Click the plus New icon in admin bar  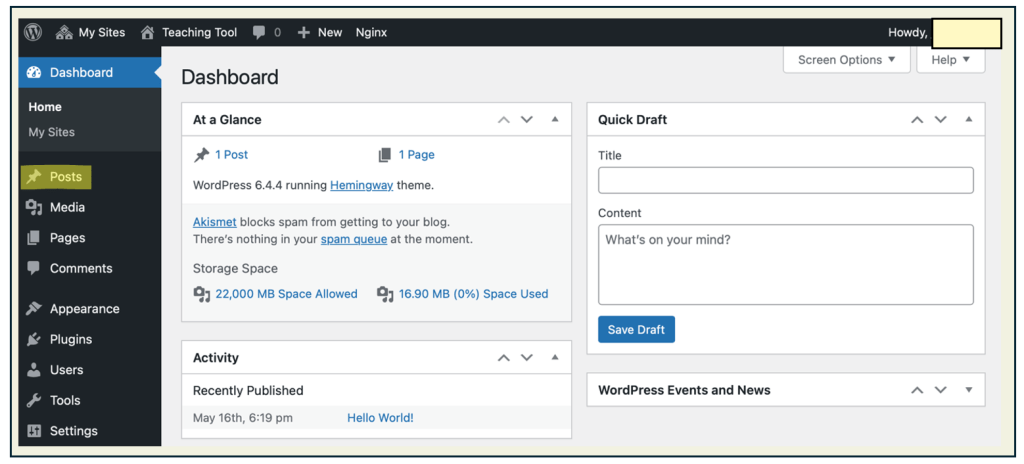304,32
